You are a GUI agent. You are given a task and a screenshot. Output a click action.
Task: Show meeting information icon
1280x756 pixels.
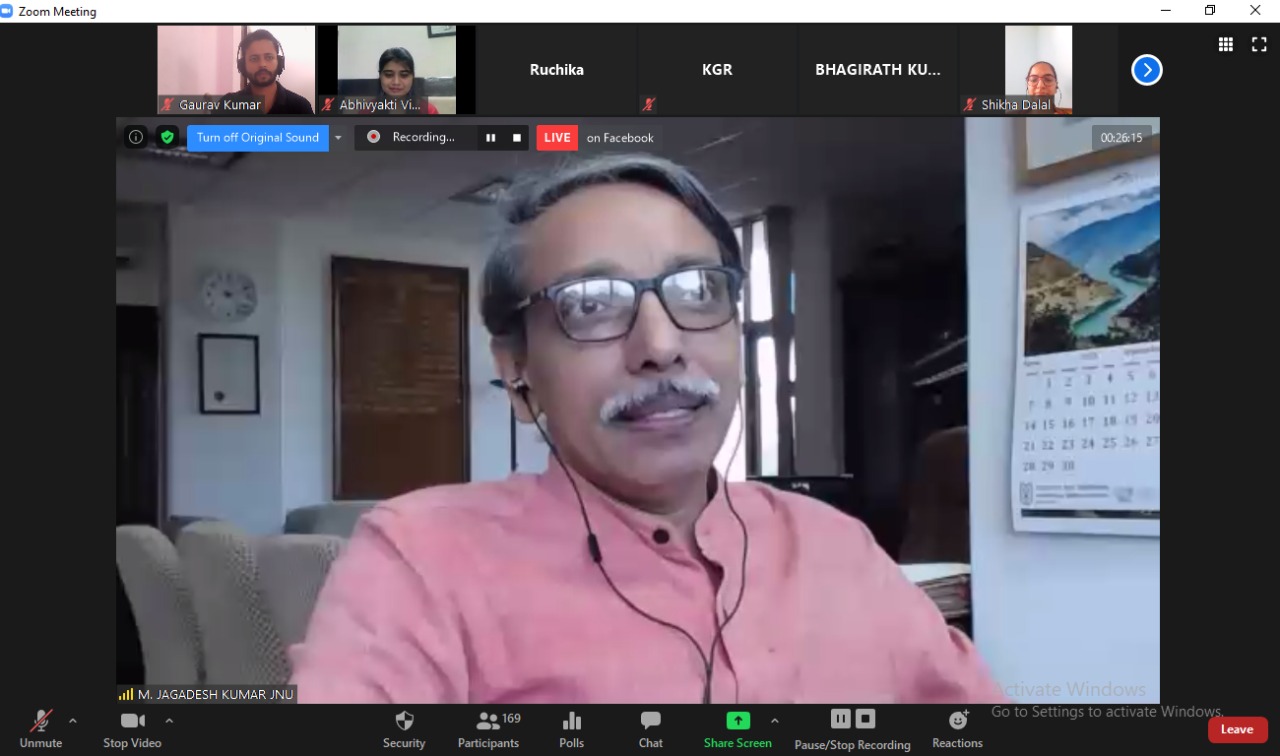coord(136,138)
